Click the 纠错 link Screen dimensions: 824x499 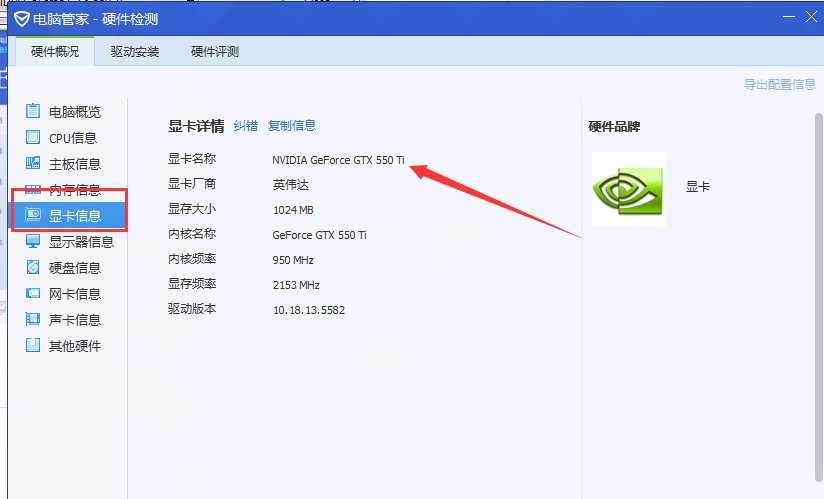(245, 126)
